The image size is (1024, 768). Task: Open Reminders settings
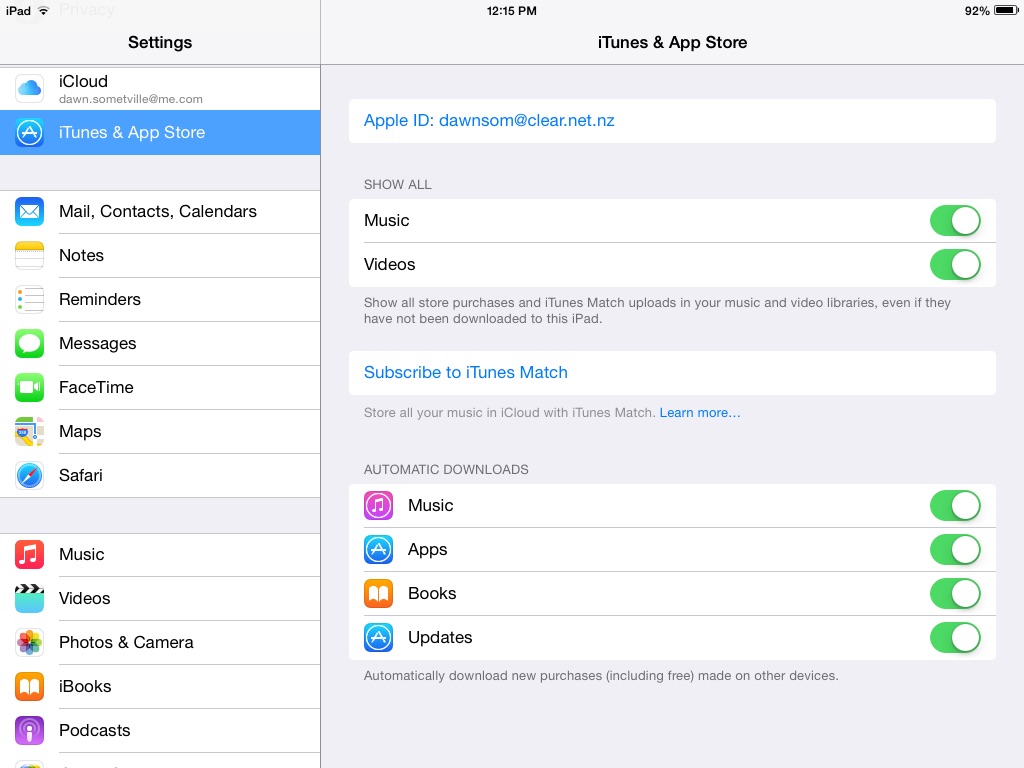point(160,300)
